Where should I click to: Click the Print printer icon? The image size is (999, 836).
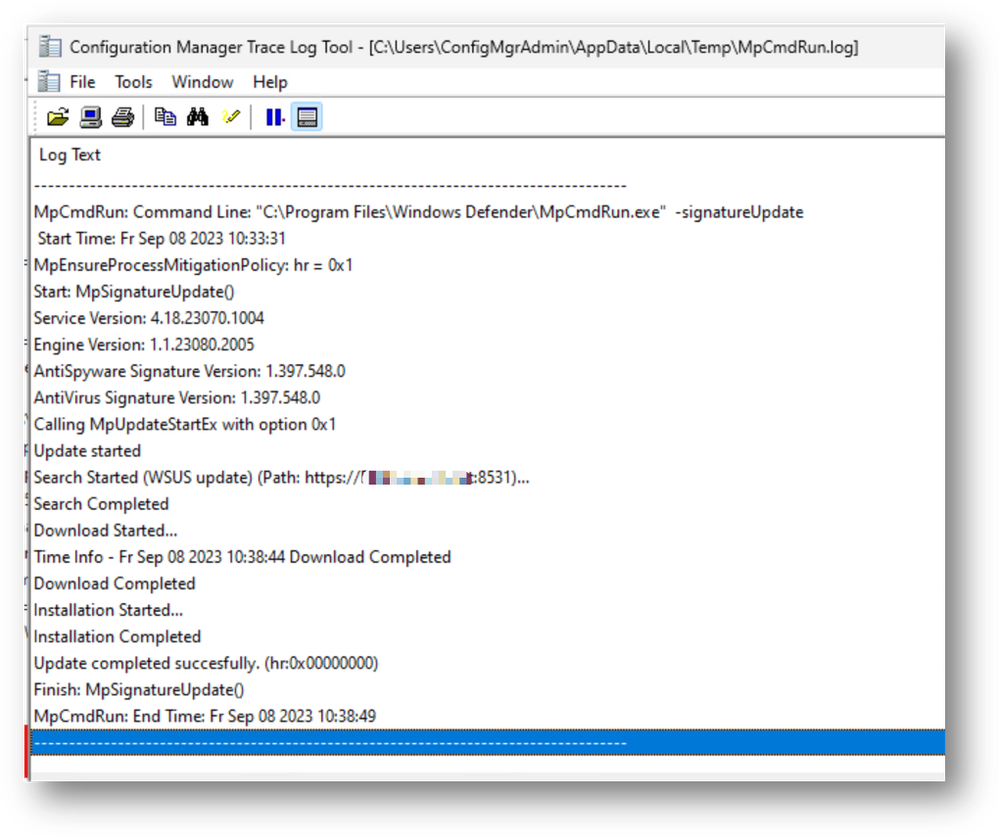(x=123, y=117)
